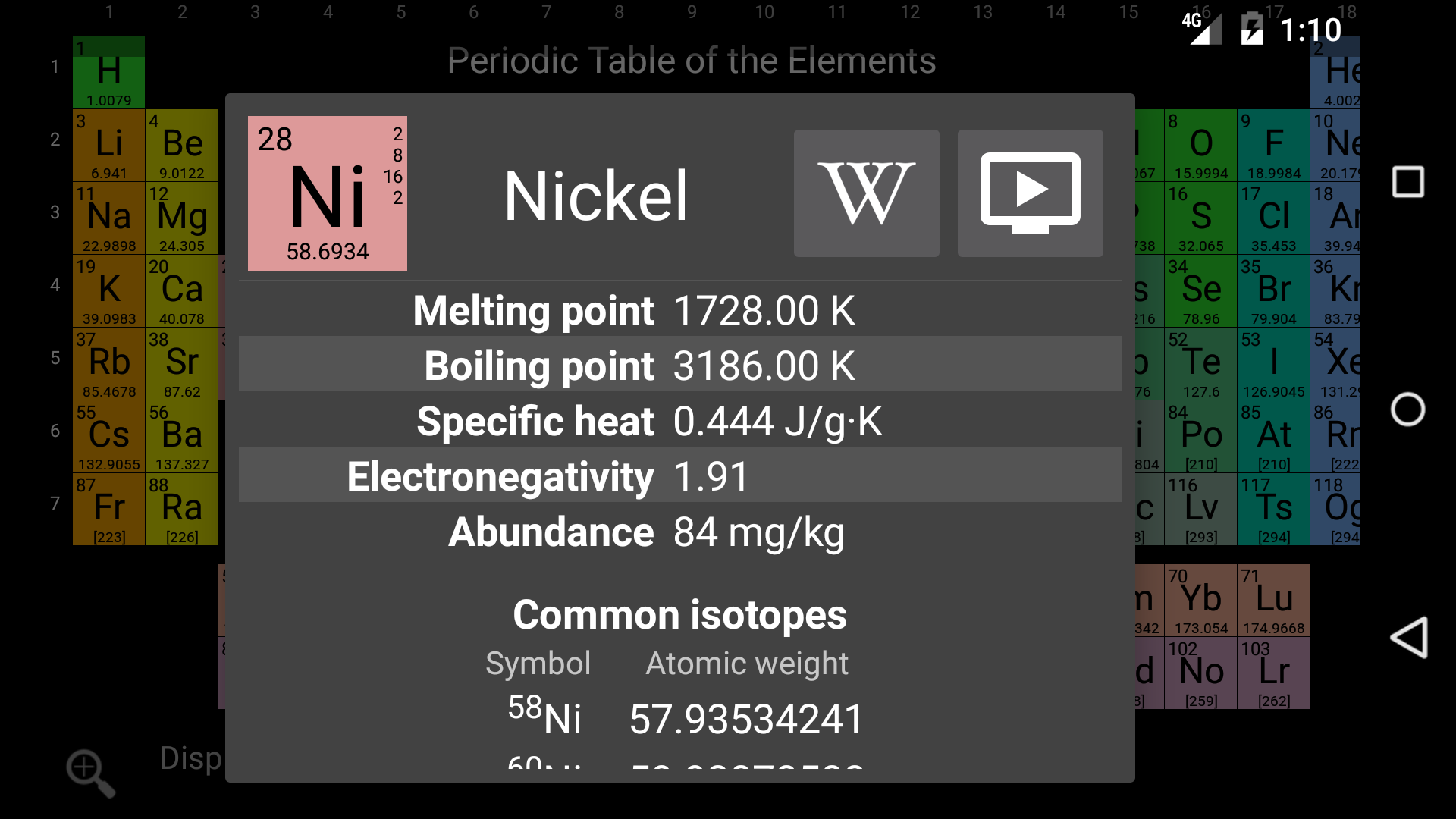This screenshot has height=819, width=1456.
Task: Tap the Chlorine element cell
Action: coord(1274,218)
